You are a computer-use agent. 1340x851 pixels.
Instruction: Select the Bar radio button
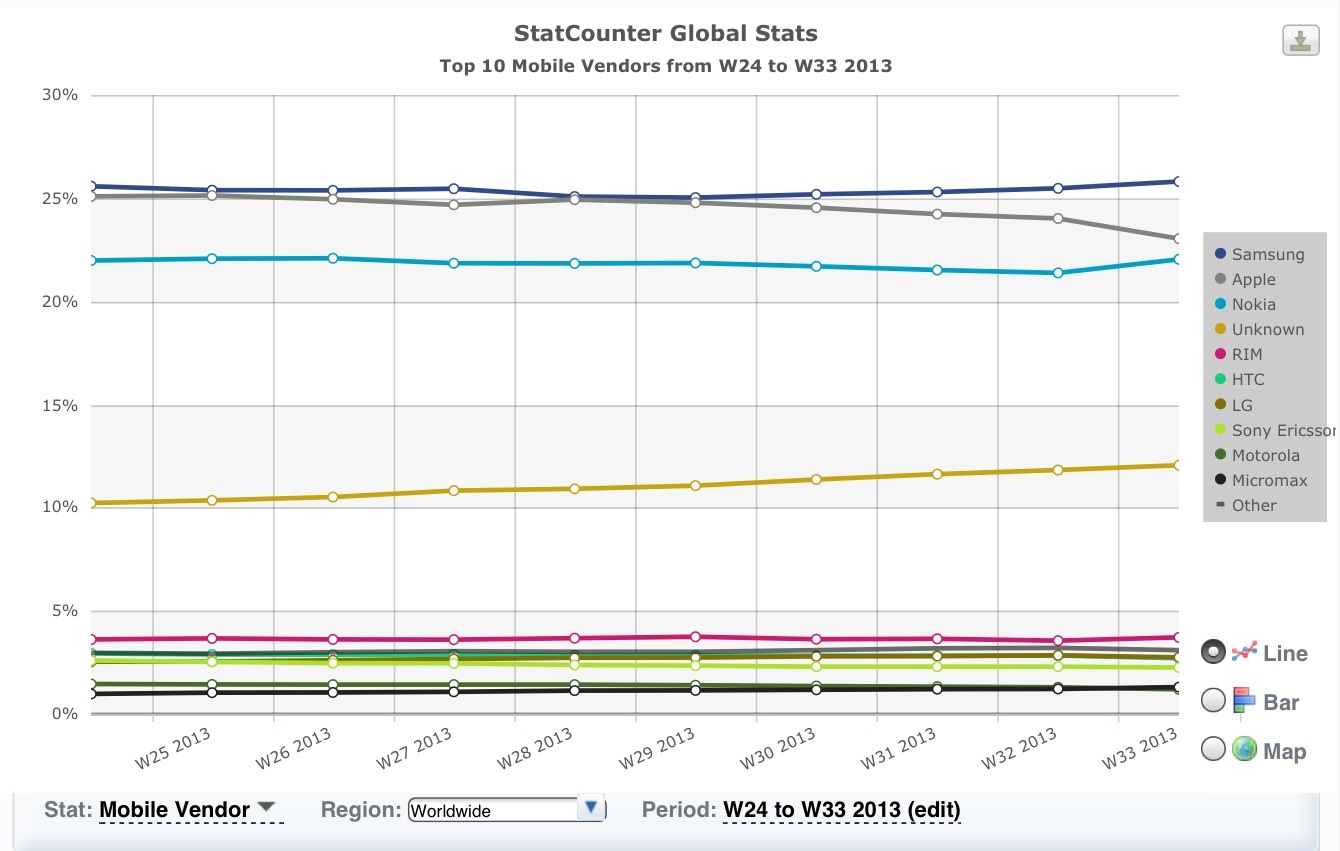pos(1213,701)
